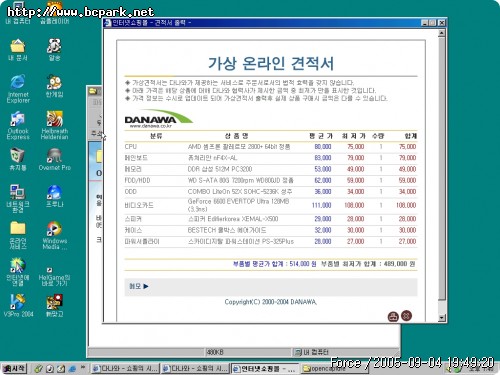500x375 pixels.
Task: Click the 489,000 원 lowest price total
Action: (399, 264)
